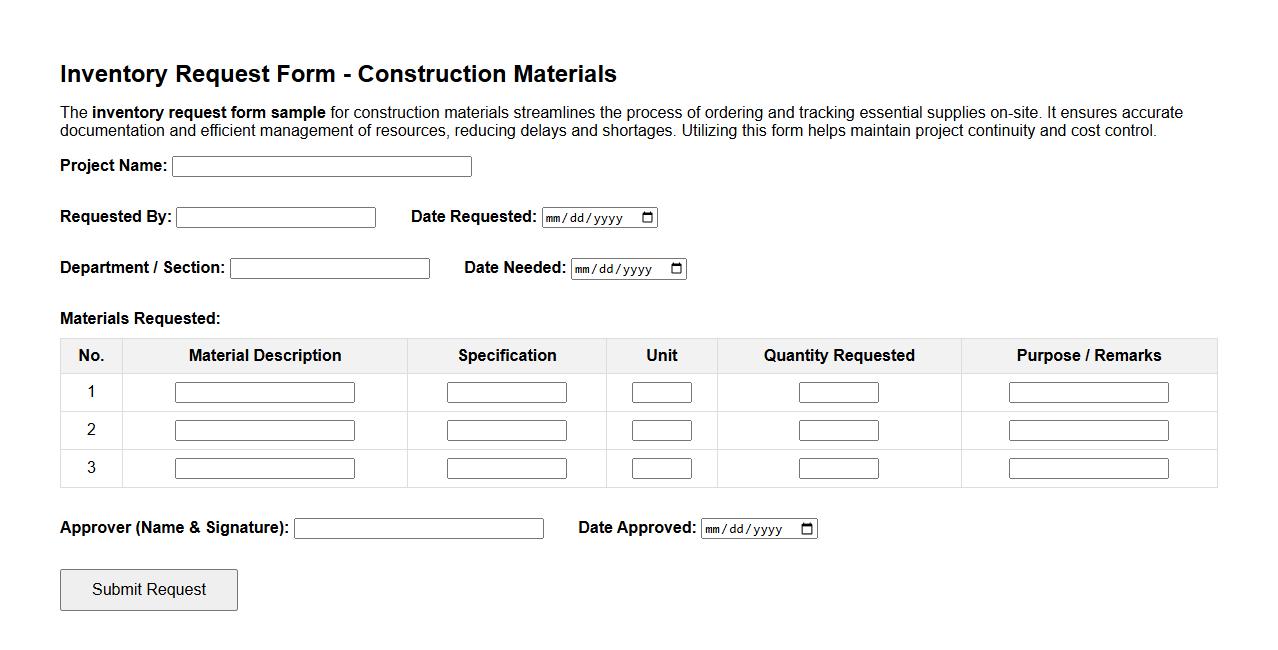Select the Quantity Requested column header
This screenshot has height=650, width=1278.
(x=838, y=355)
